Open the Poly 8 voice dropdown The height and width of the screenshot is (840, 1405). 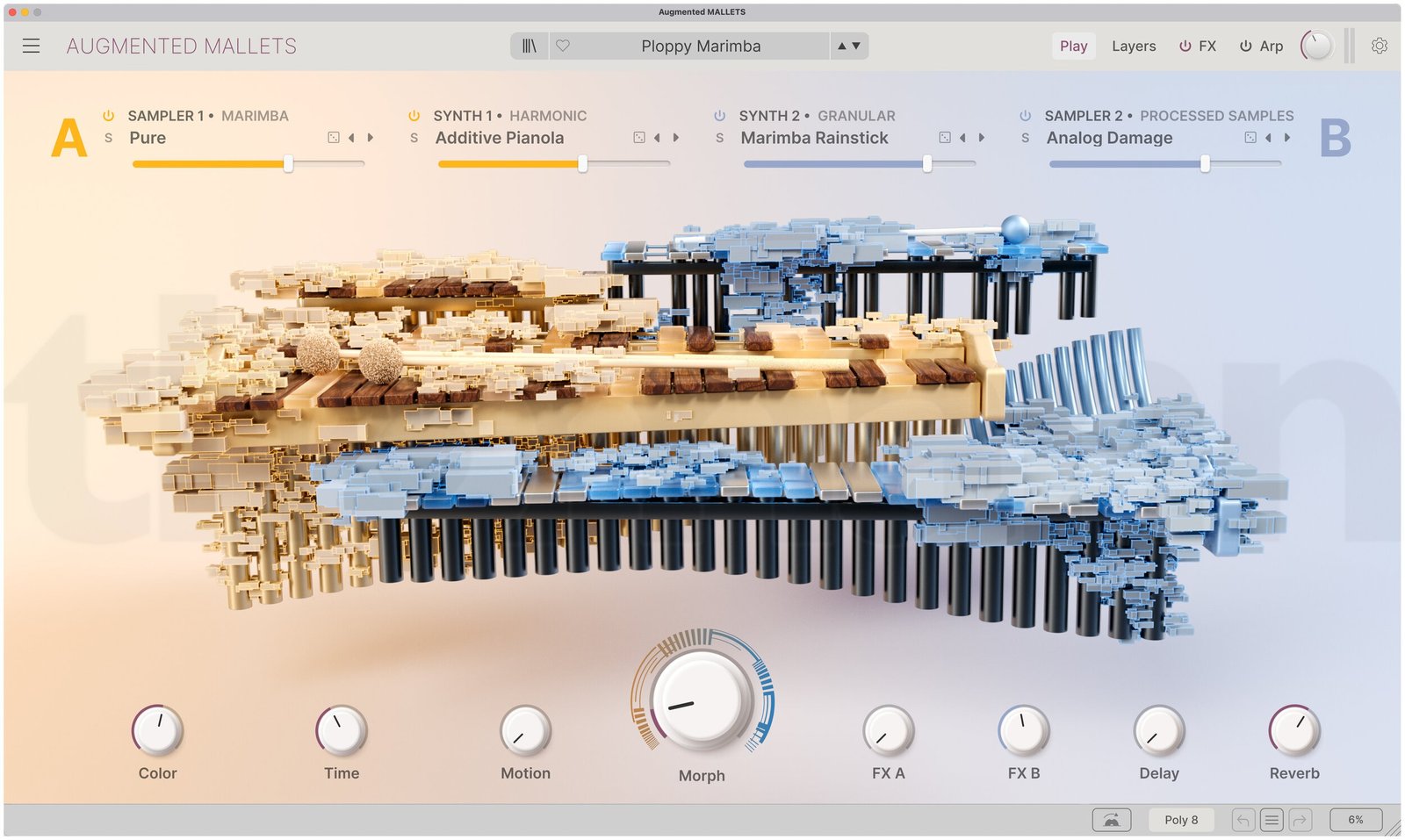1181,820
